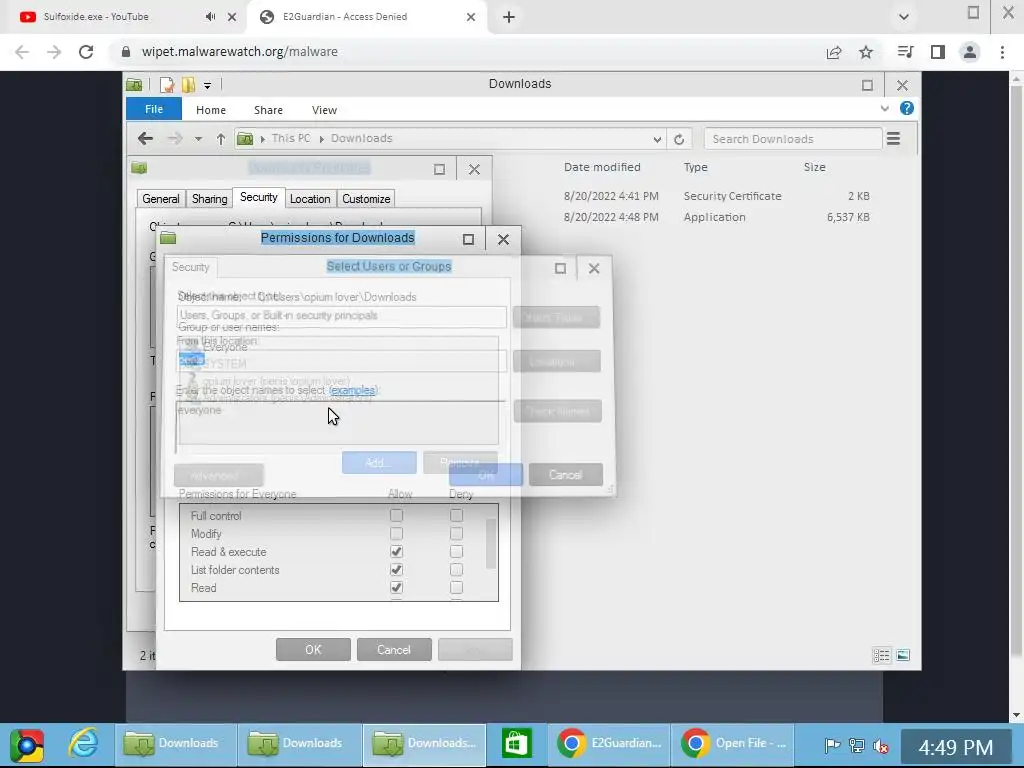Click volume tray icon

tap(881, 745)
